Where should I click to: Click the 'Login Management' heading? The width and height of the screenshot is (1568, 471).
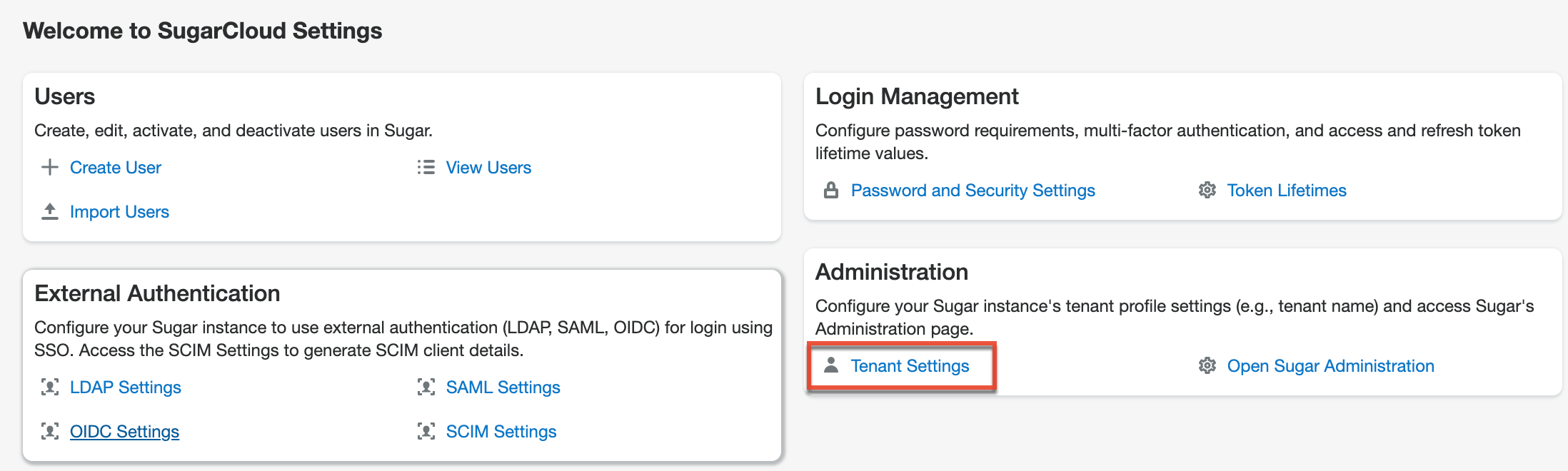917,96
